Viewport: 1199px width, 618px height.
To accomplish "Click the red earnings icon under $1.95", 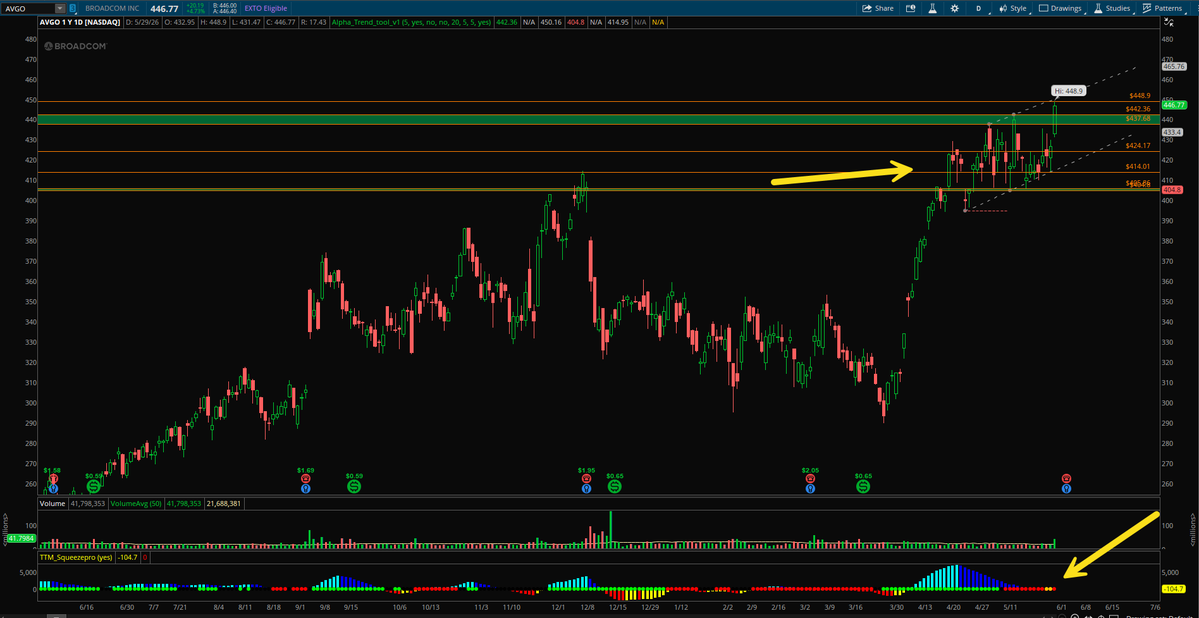I will point(587,478).
